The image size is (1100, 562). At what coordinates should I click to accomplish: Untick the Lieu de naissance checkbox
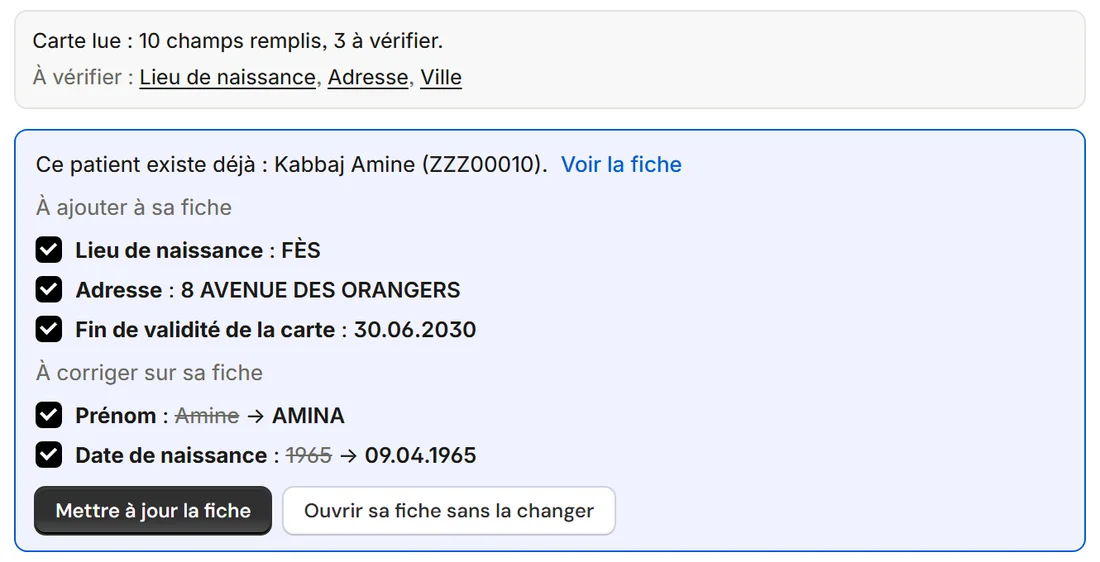pyautogui.click(x=48, y=250)
